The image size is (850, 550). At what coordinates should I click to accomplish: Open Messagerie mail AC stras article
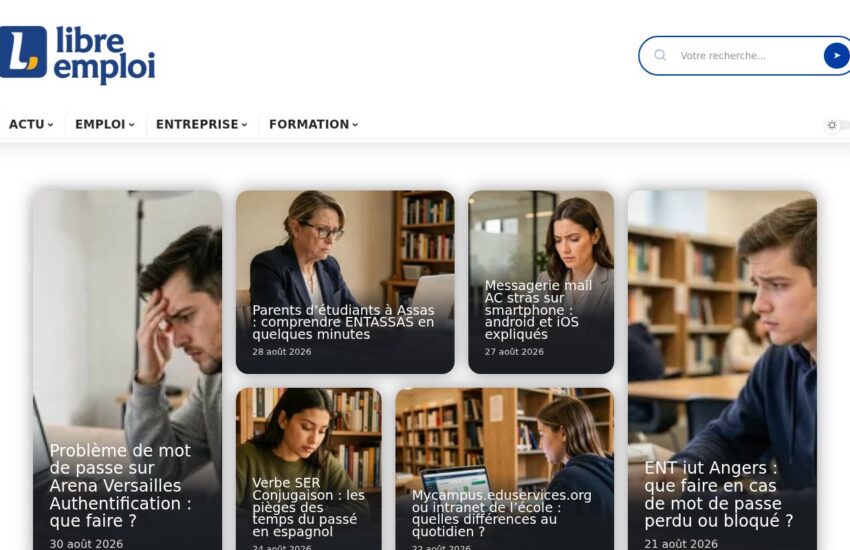(x=538, y=310)
